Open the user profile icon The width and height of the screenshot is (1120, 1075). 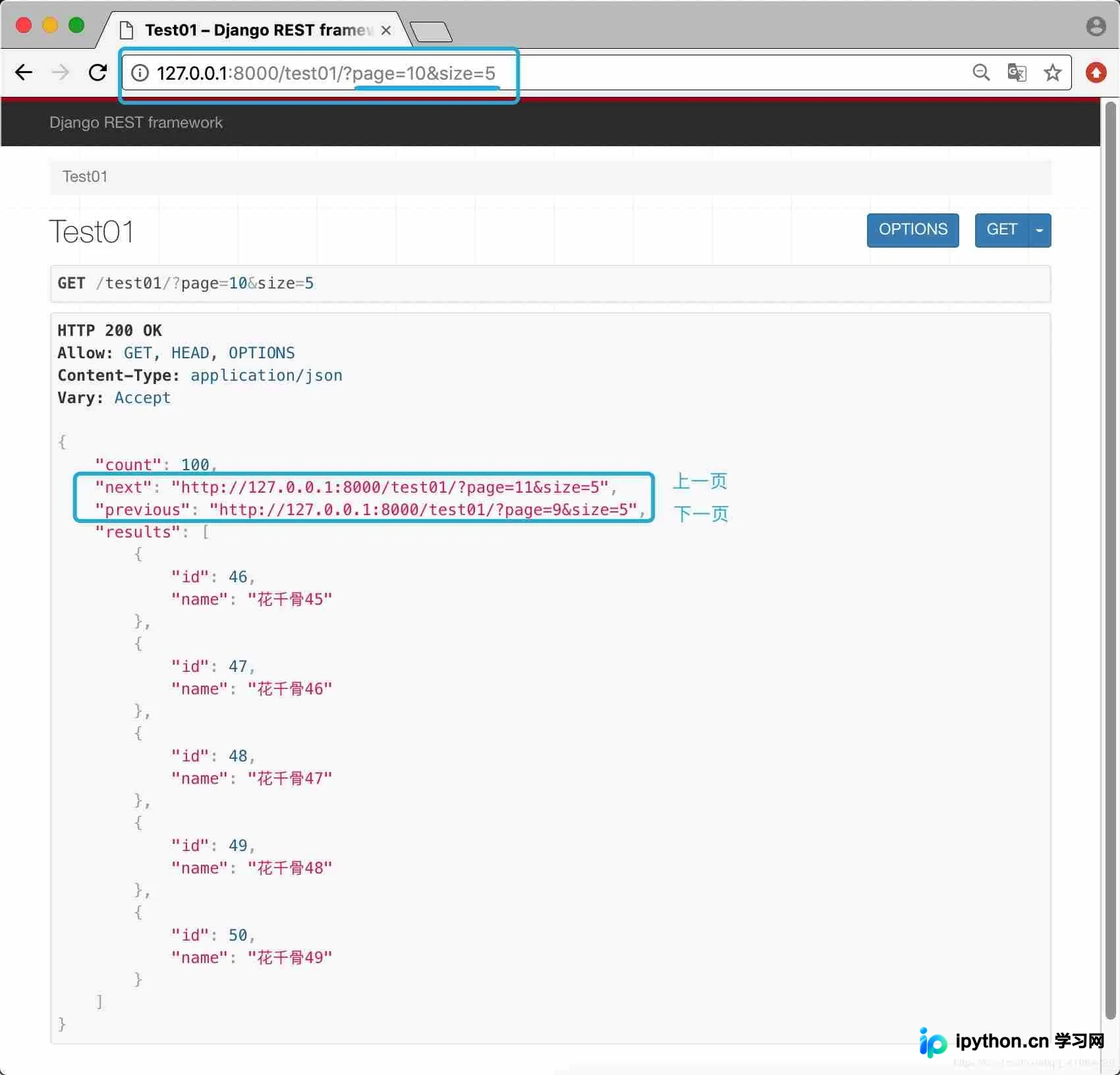(1096, 26)
